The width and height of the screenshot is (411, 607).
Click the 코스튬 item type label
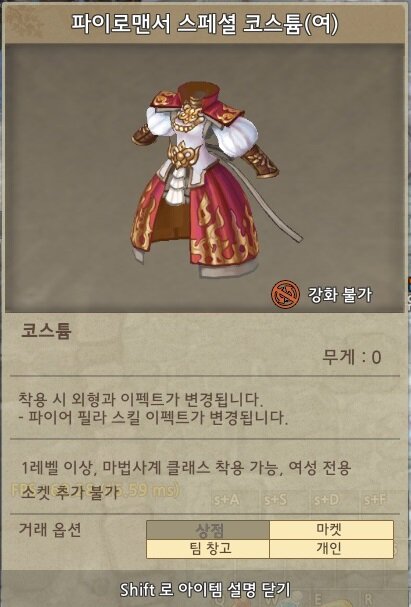tap(46, 331)
